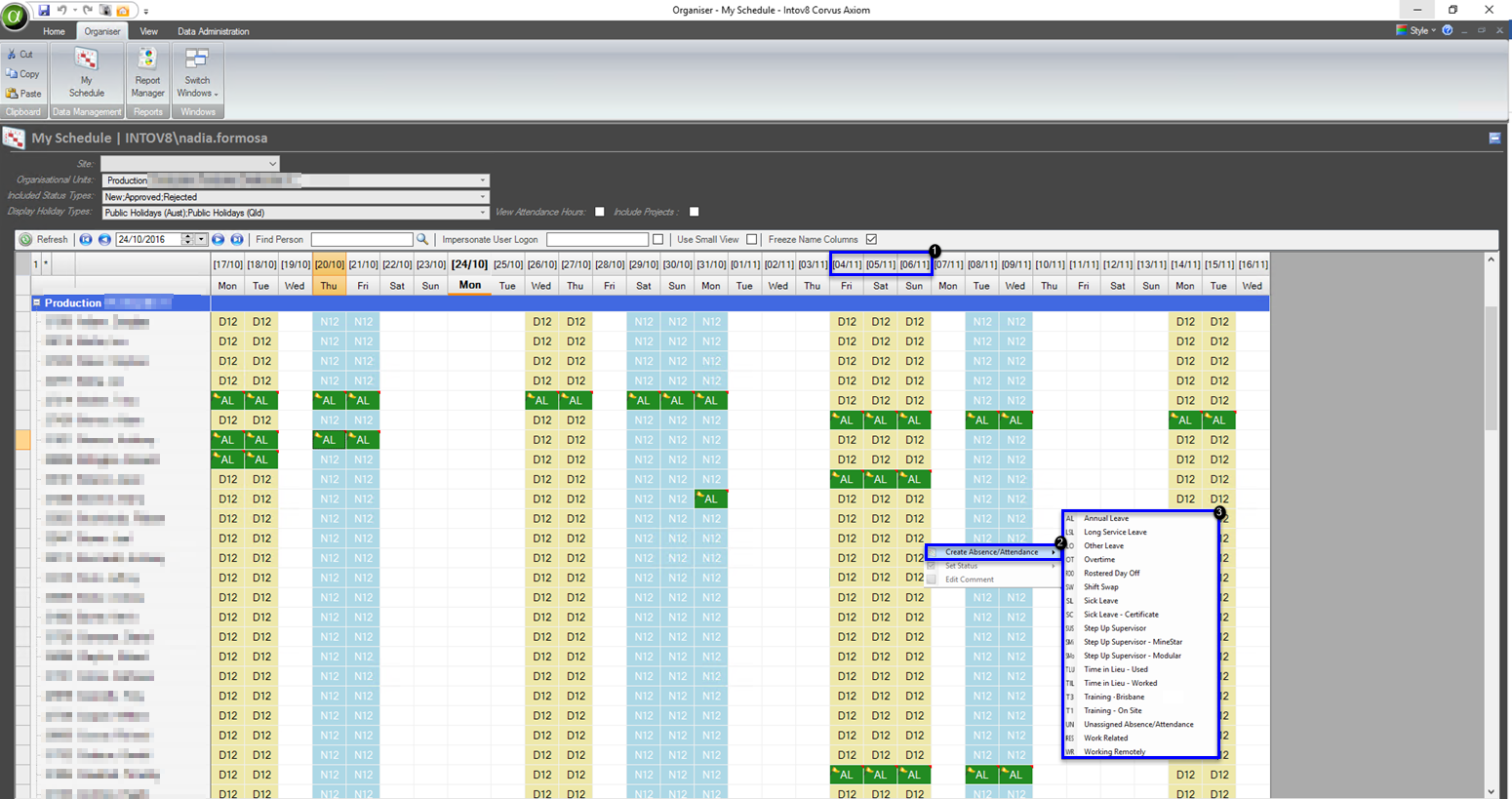Select Working Remotely option
Image resolution: width=1512 pixels, height=799 pixels.
tap(1114, 752)
